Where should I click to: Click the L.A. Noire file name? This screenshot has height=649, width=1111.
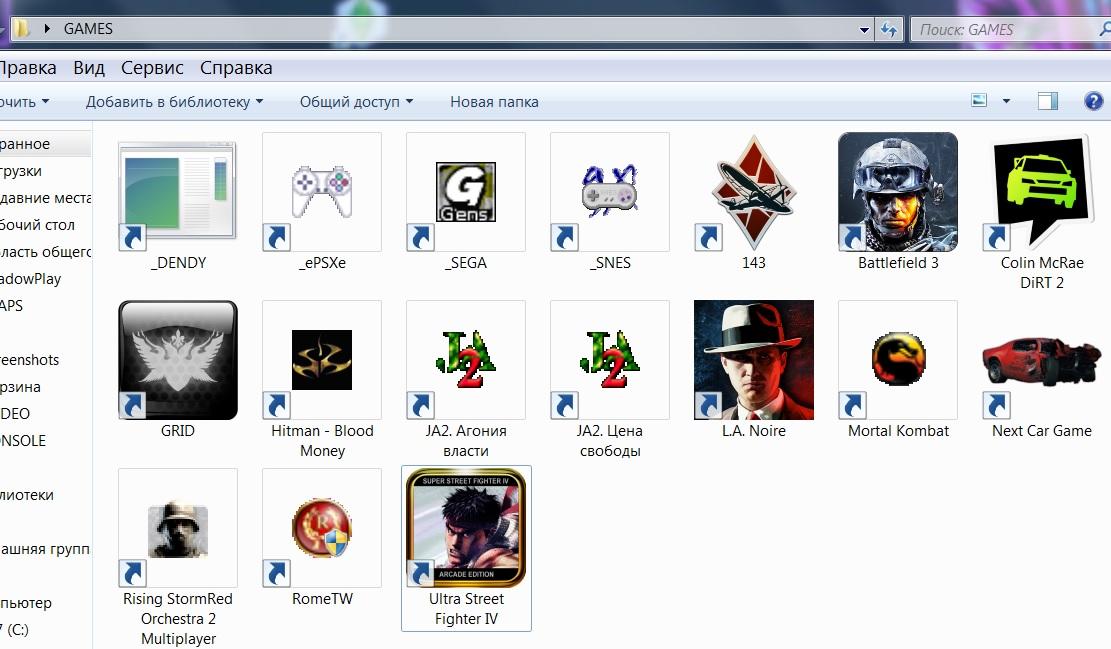point(754,431)
